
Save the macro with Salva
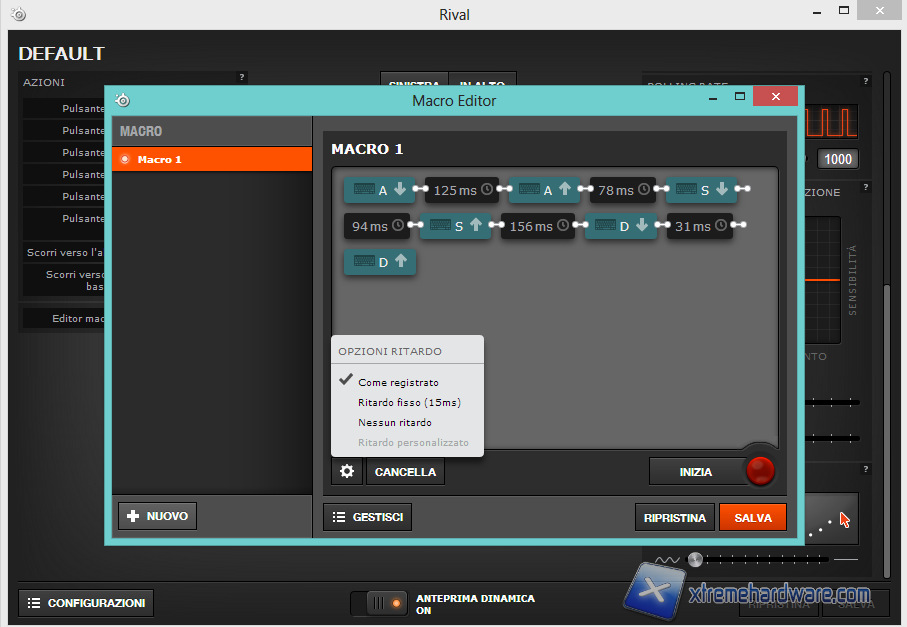[752, 517]
